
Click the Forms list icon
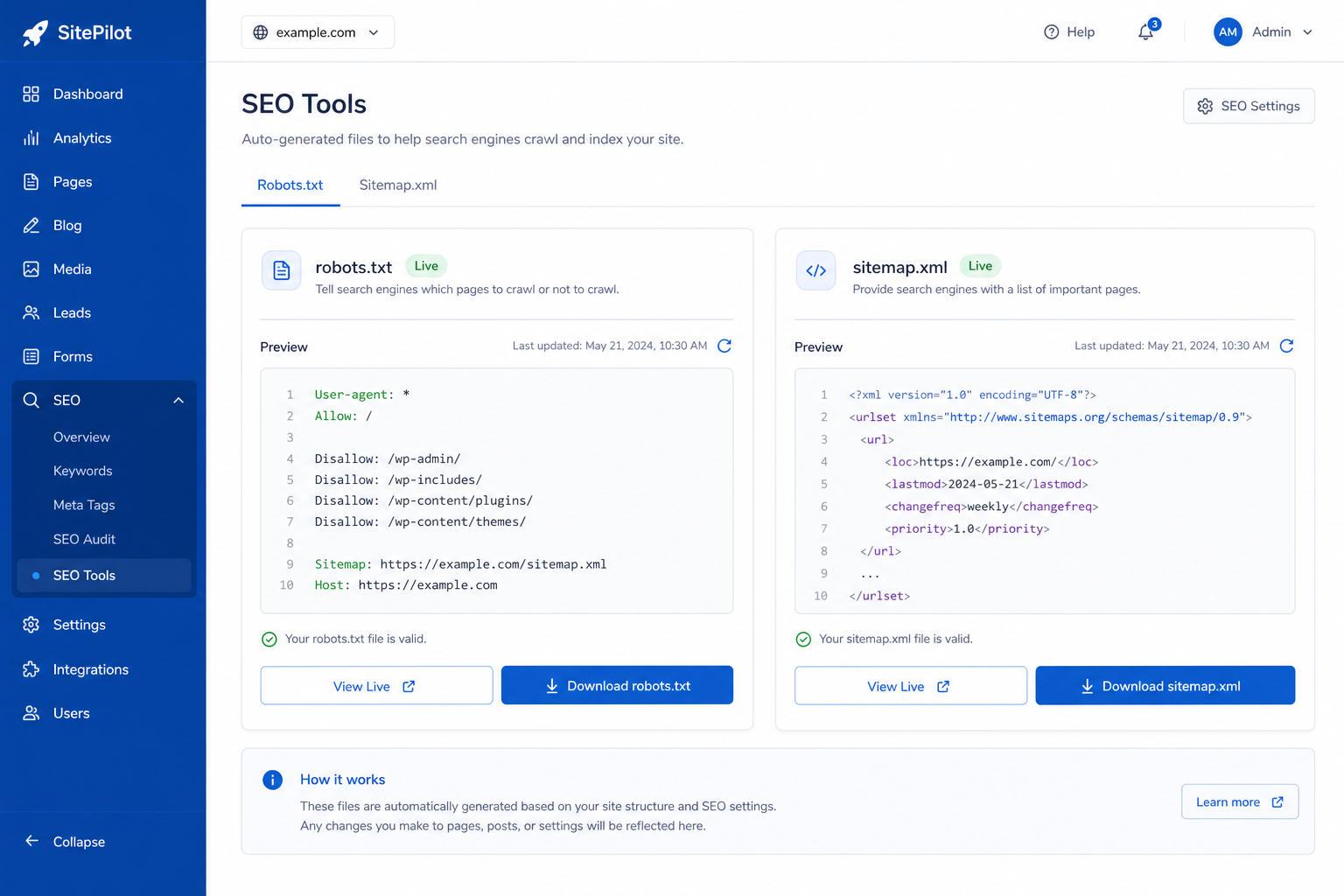click(31, 356)
